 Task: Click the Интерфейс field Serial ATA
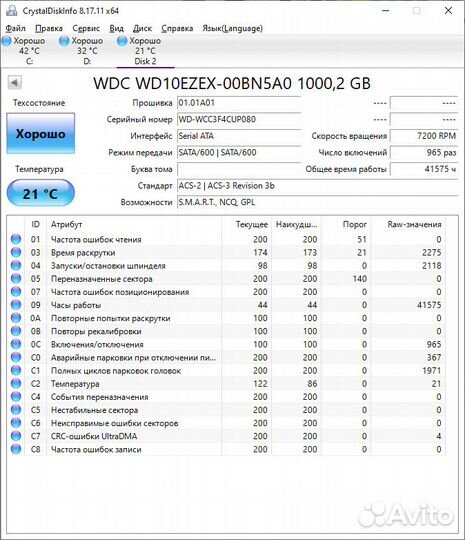pos(239,136)
